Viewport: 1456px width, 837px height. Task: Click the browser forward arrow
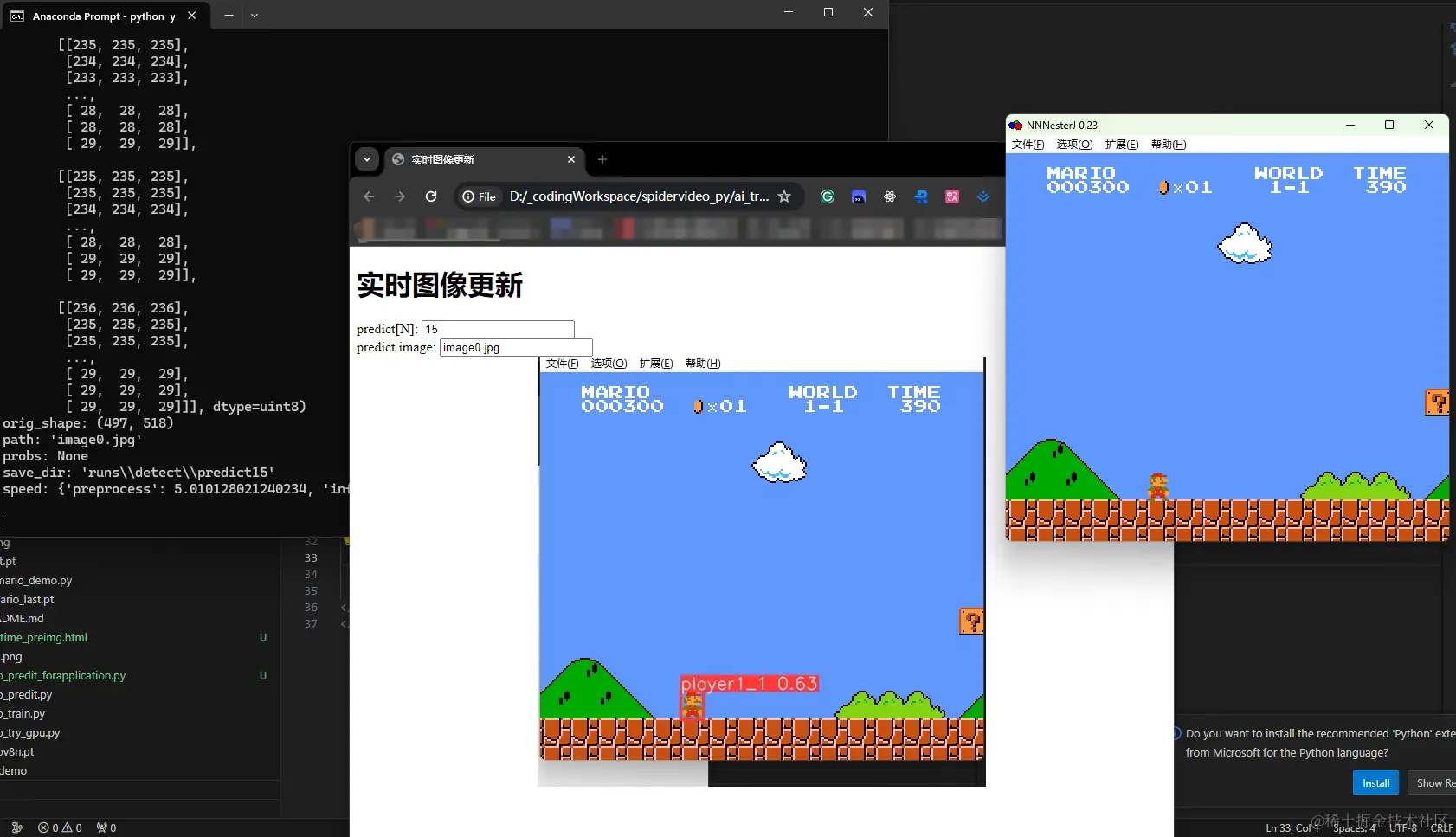(400, 196)
